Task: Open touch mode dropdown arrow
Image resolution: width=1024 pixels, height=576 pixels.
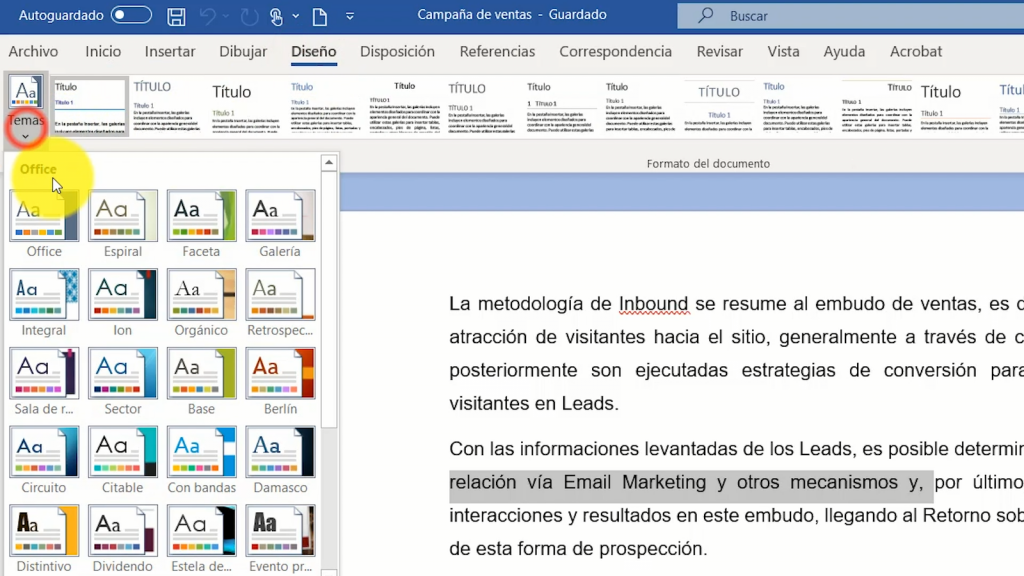Action: click(296, 16)
